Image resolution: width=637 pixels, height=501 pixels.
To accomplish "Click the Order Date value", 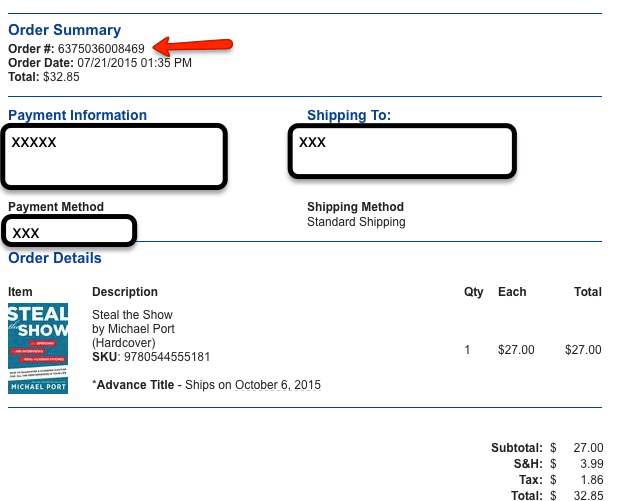I will pos(134,63).
